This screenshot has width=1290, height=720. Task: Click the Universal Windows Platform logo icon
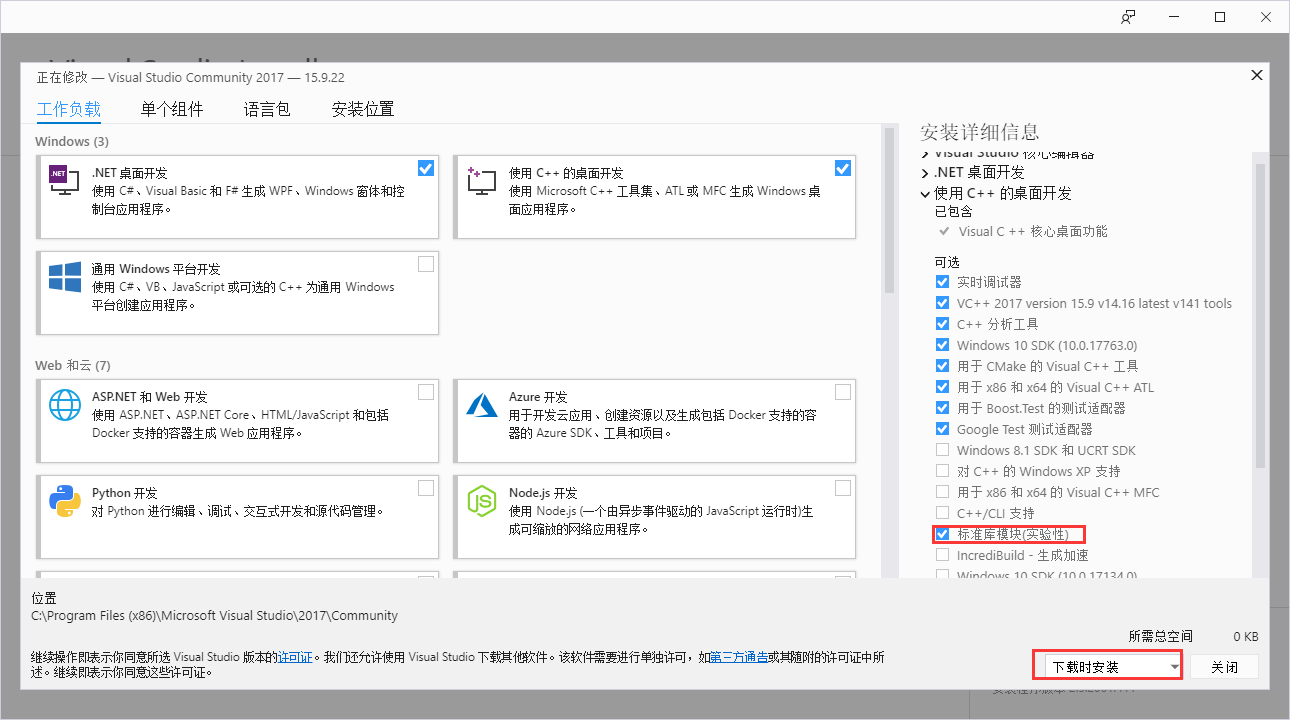click(x=64, y=277)
